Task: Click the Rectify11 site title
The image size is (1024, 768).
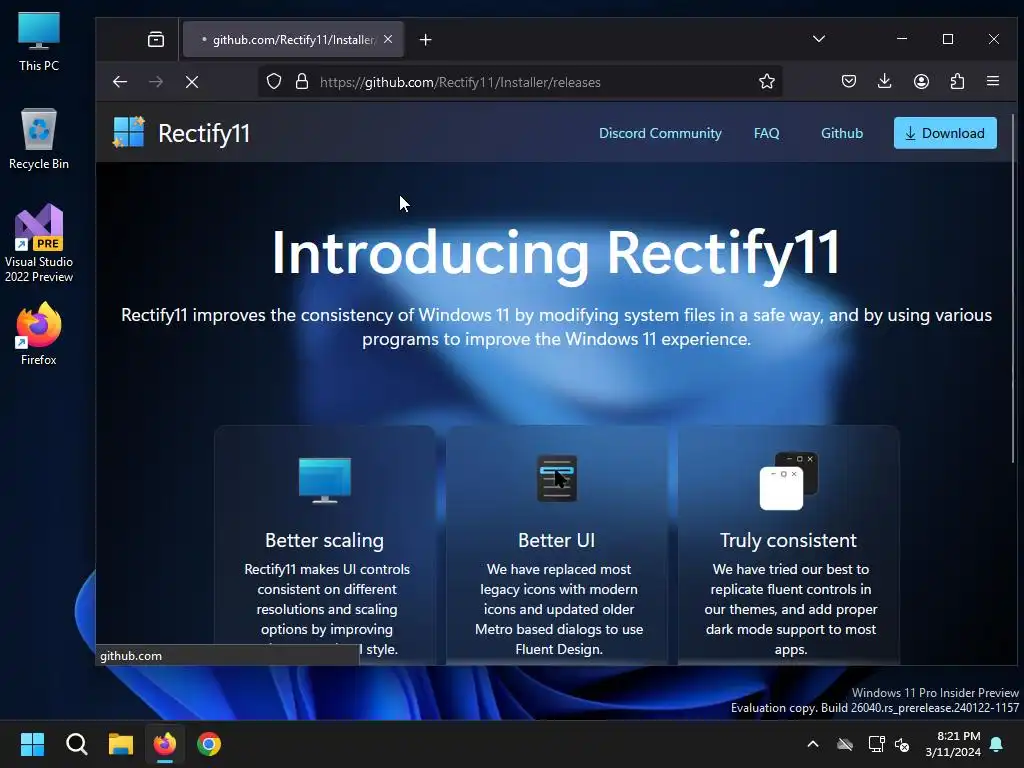Action: tap(204, 133)
